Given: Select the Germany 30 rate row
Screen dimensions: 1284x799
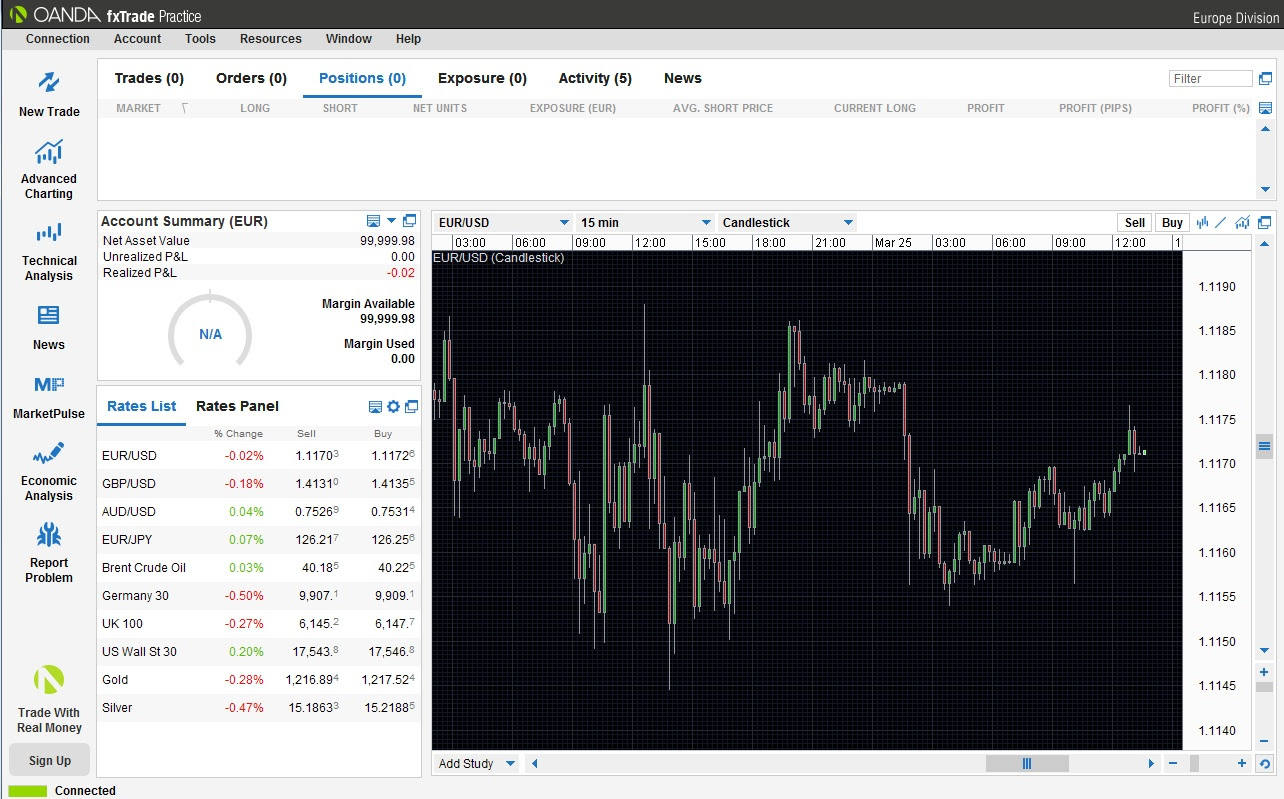Looking at the screenshot, I should point(258,595).
